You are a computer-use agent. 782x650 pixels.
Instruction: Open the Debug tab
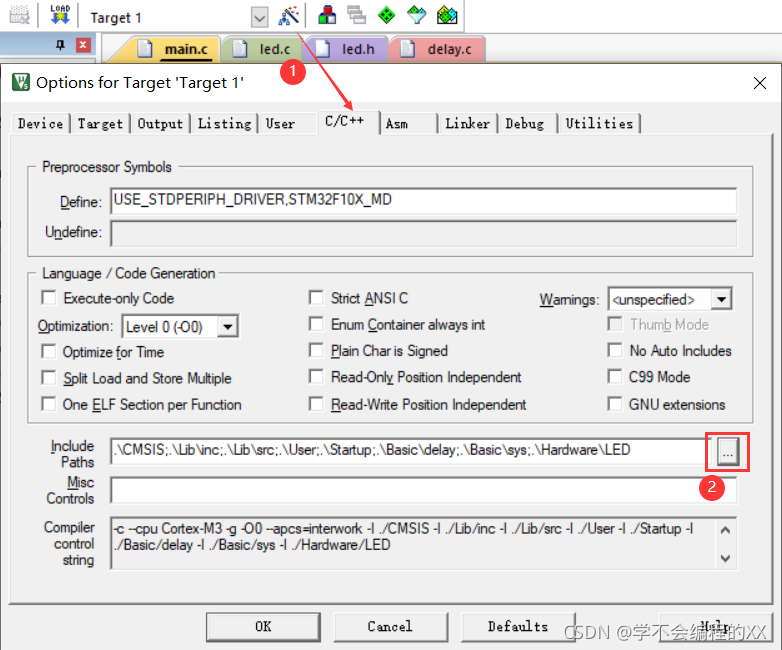525,123
